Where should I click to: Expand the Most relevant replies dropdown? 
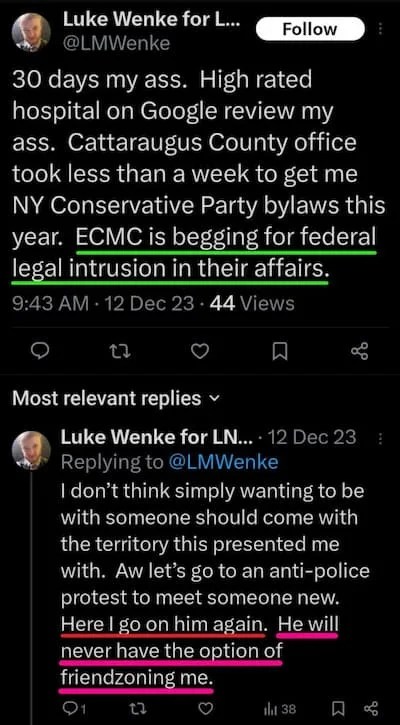click(x=115, y=398)
